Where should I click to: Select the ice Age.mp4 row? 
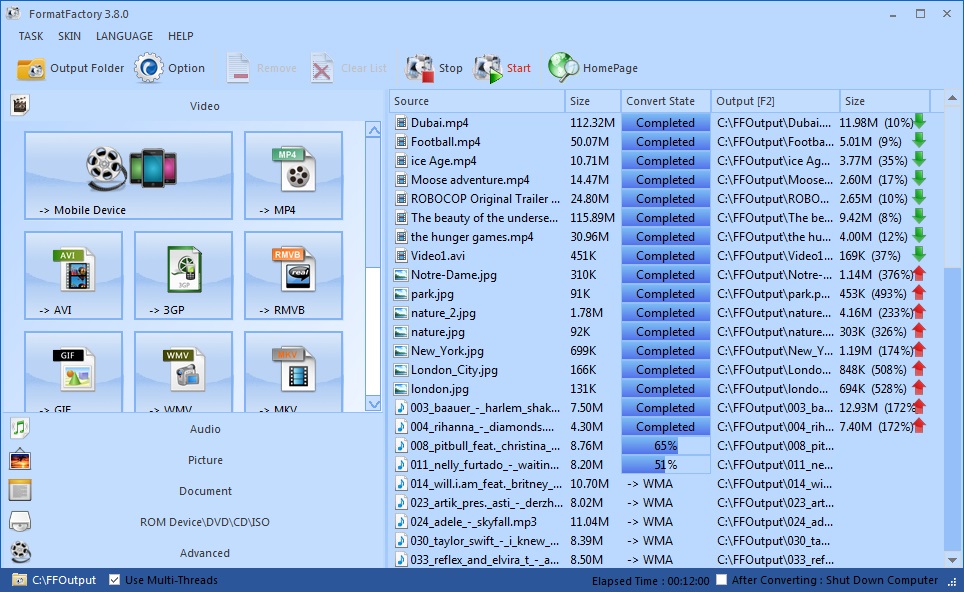[660, 161]
